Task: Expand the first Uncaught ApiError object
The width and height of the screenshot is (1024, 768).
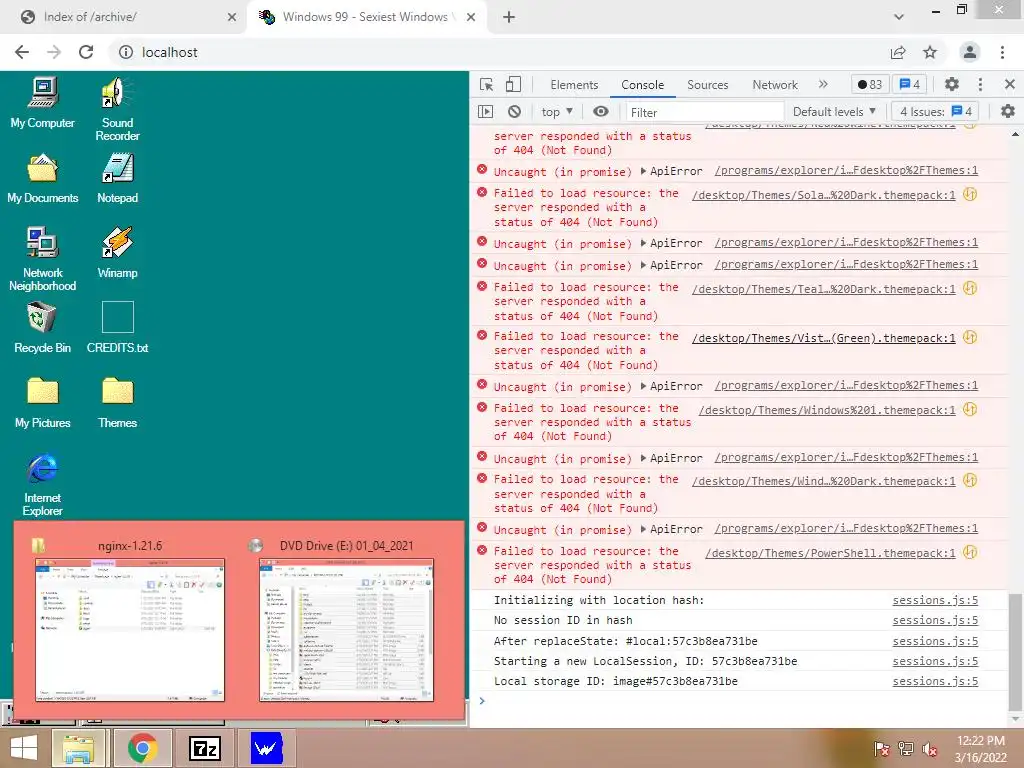Action: (643, 171)
